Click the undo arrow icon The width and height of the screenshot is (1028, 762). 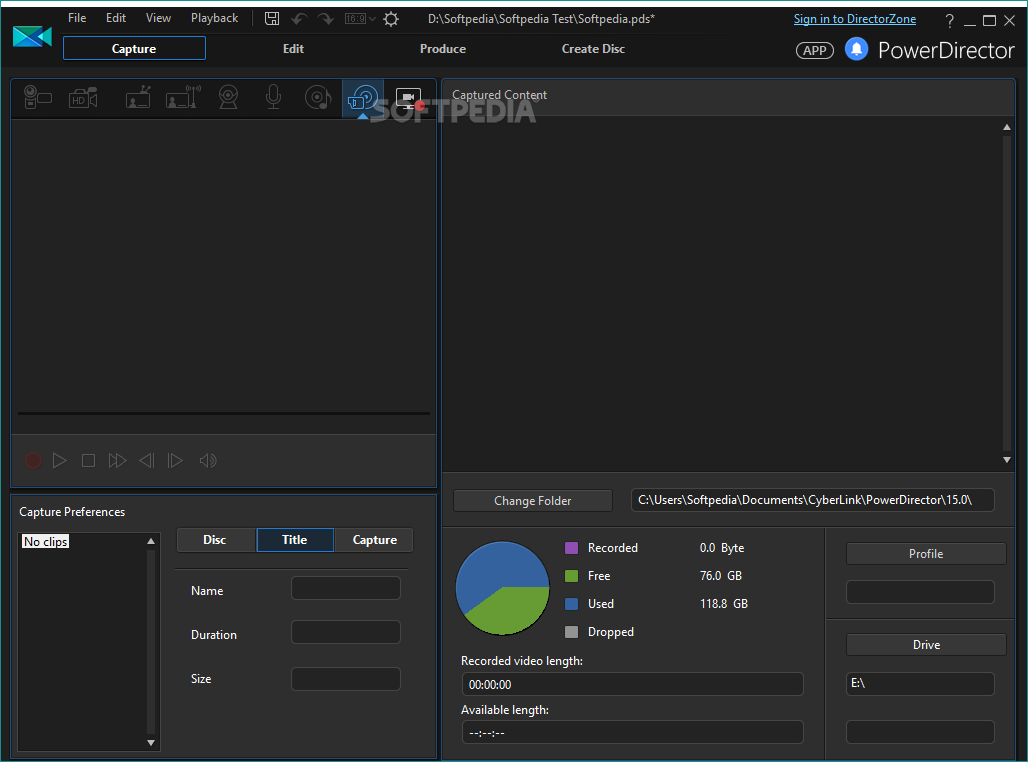(x=299, y=18)
